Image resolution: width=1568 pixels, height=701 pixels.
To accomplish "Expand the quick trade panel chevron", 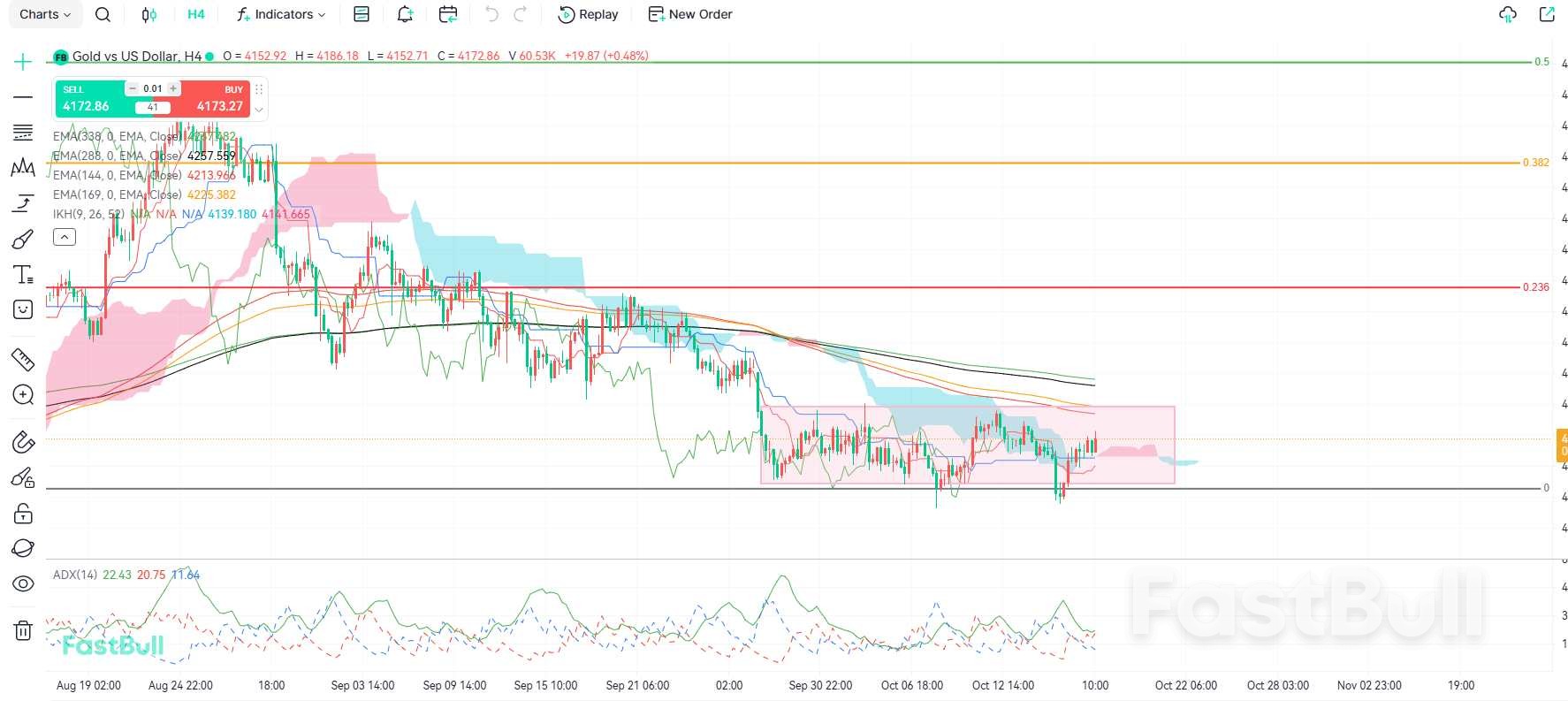I will 259,110.
